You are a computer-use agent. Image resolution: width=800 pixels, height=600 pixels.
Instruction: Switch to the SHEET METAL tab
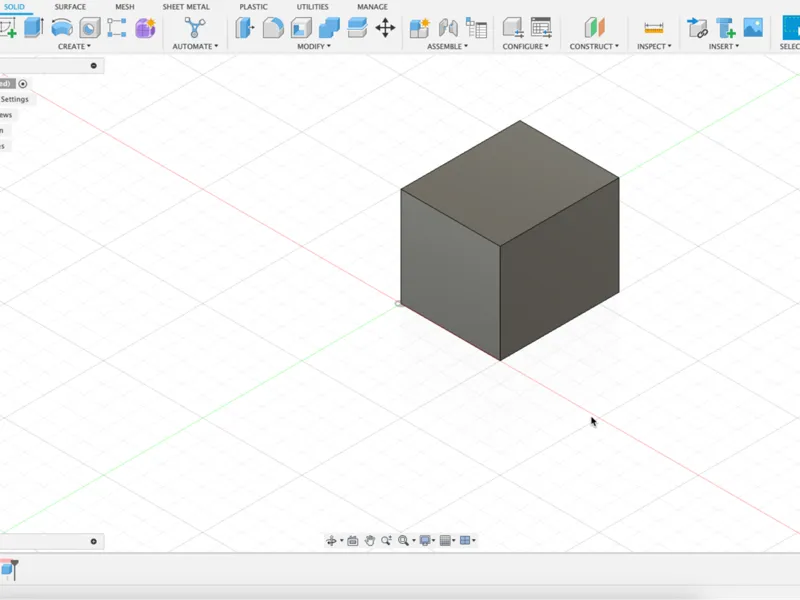(x=186, y=7)
